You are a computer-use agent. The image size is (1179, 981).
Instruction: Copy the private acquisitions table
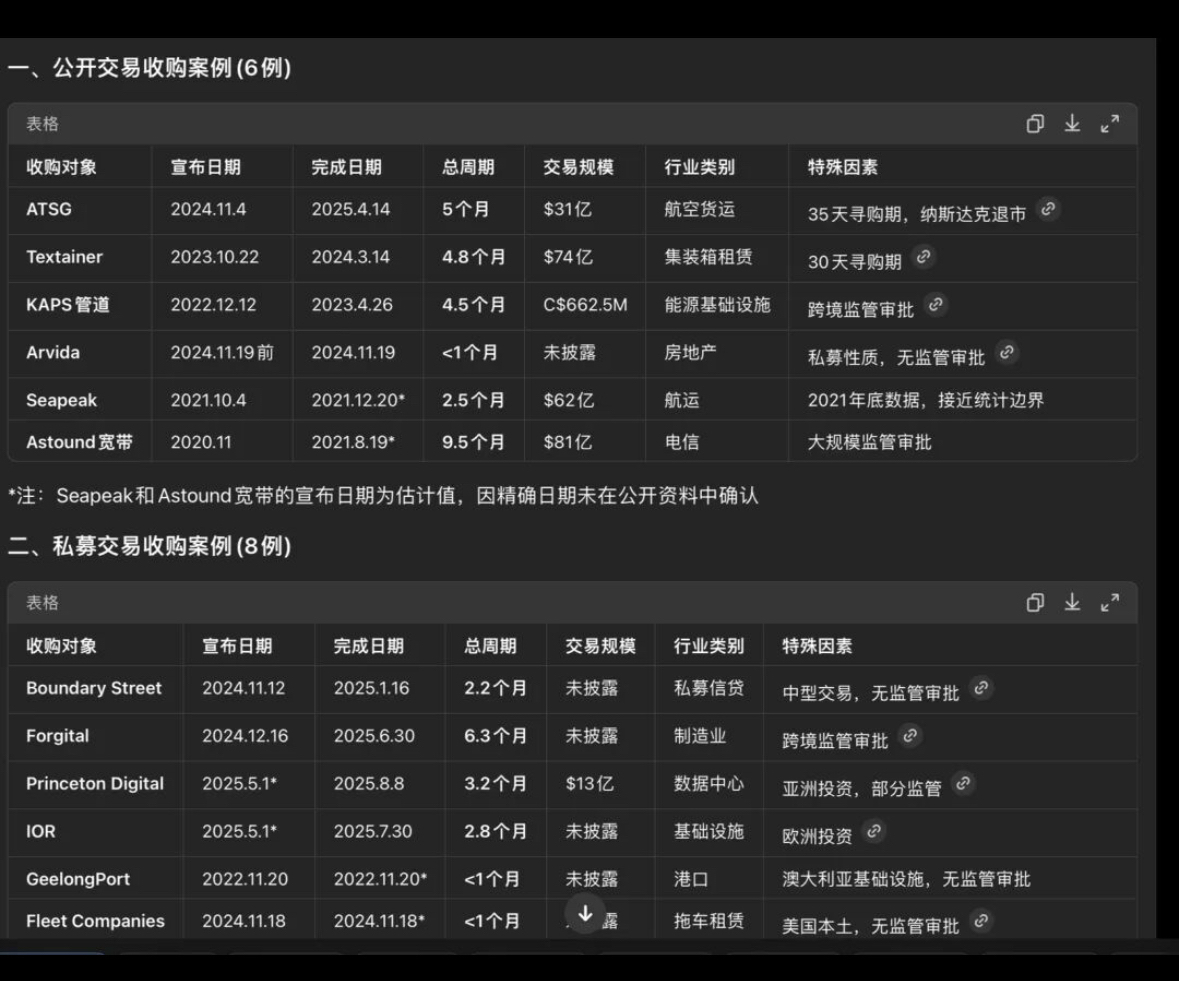(x=1035, y=603)
